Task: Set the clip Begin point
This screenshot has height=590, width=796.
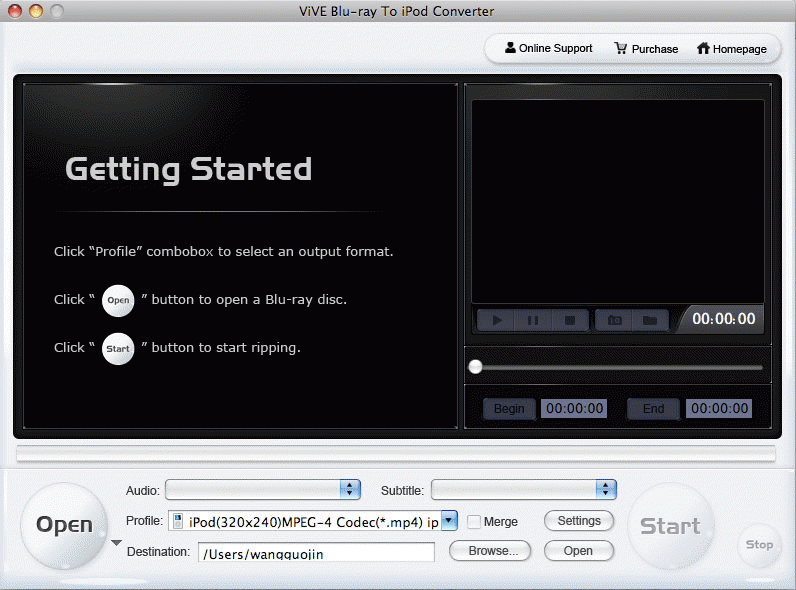Action: point(509,409)
